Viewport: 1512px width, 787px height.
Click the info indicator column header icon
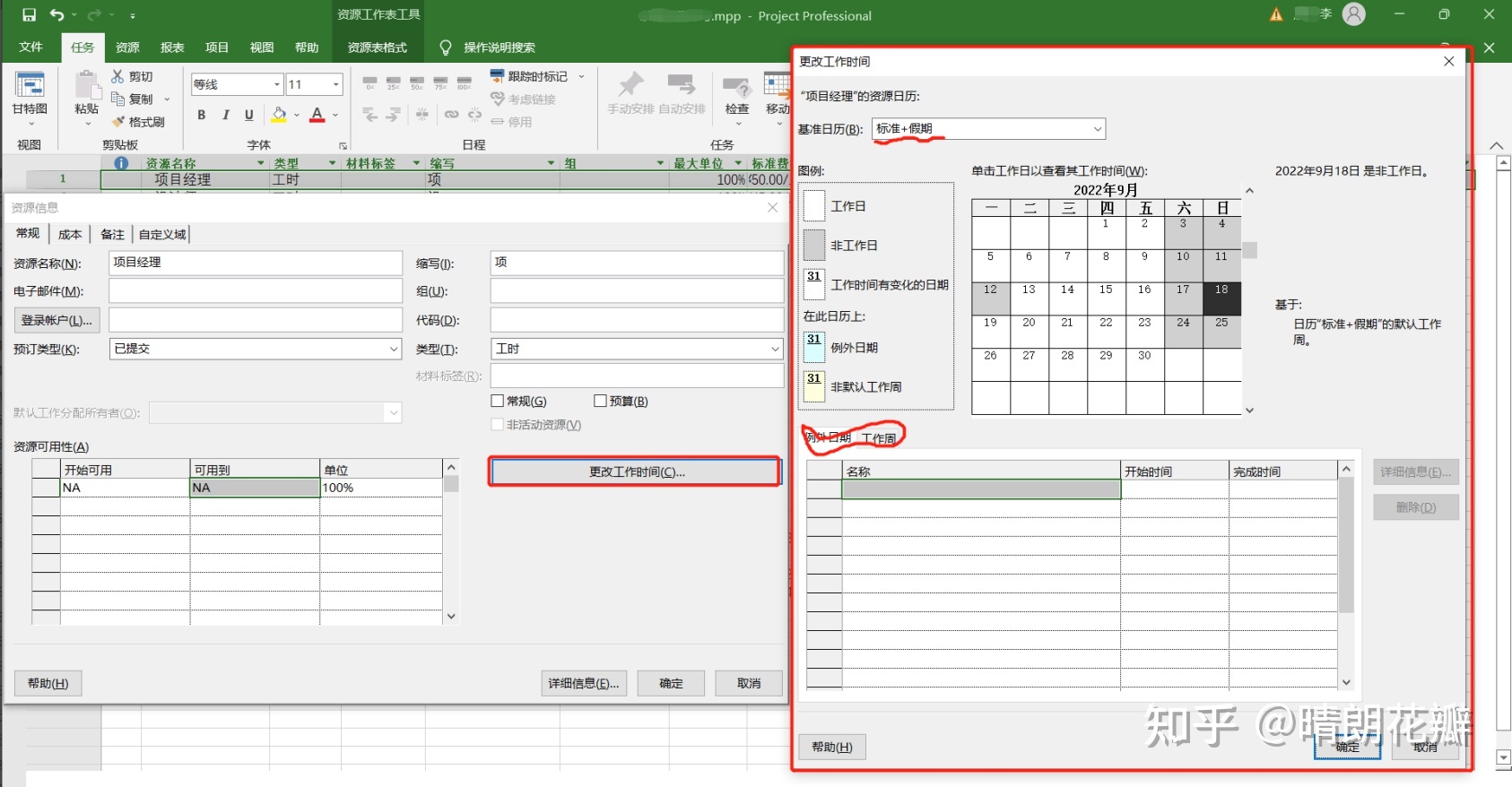121,163
